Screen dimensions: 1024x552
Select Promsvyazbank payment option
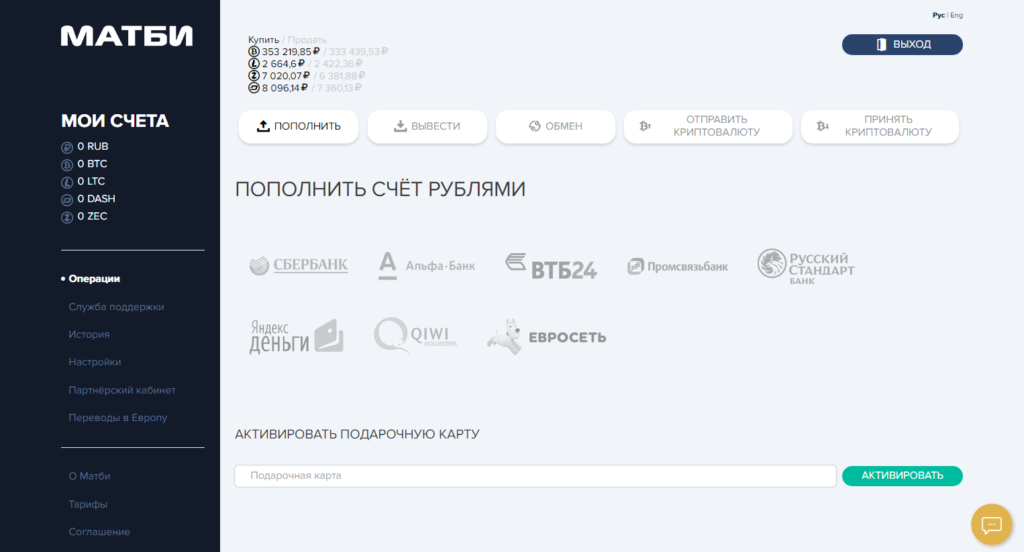coord(677,267)
